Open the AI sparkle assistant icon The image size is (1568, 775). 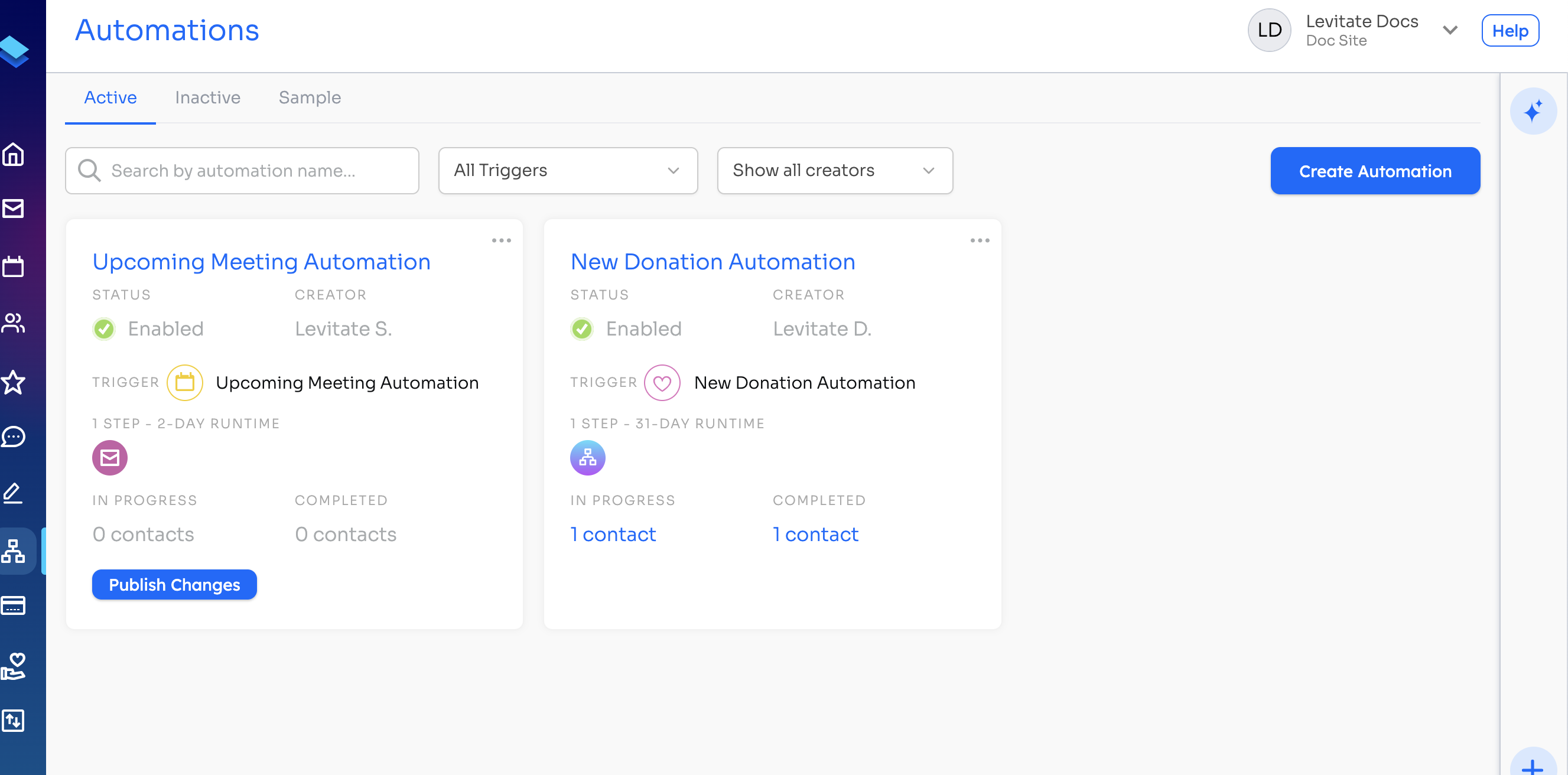coord(1533,111)
